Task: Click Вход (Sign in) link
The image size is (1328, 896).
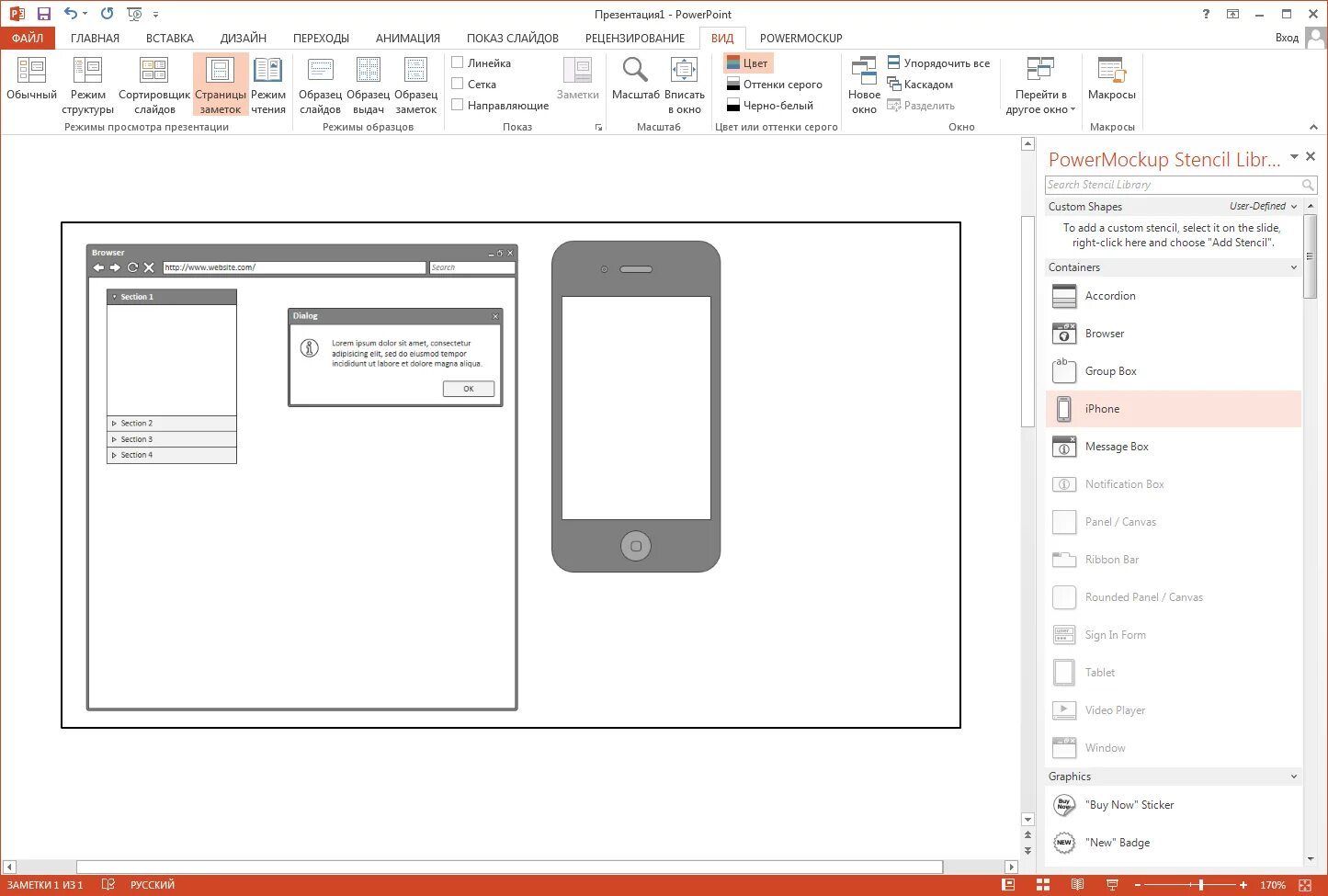Action: pos(1287,38)
